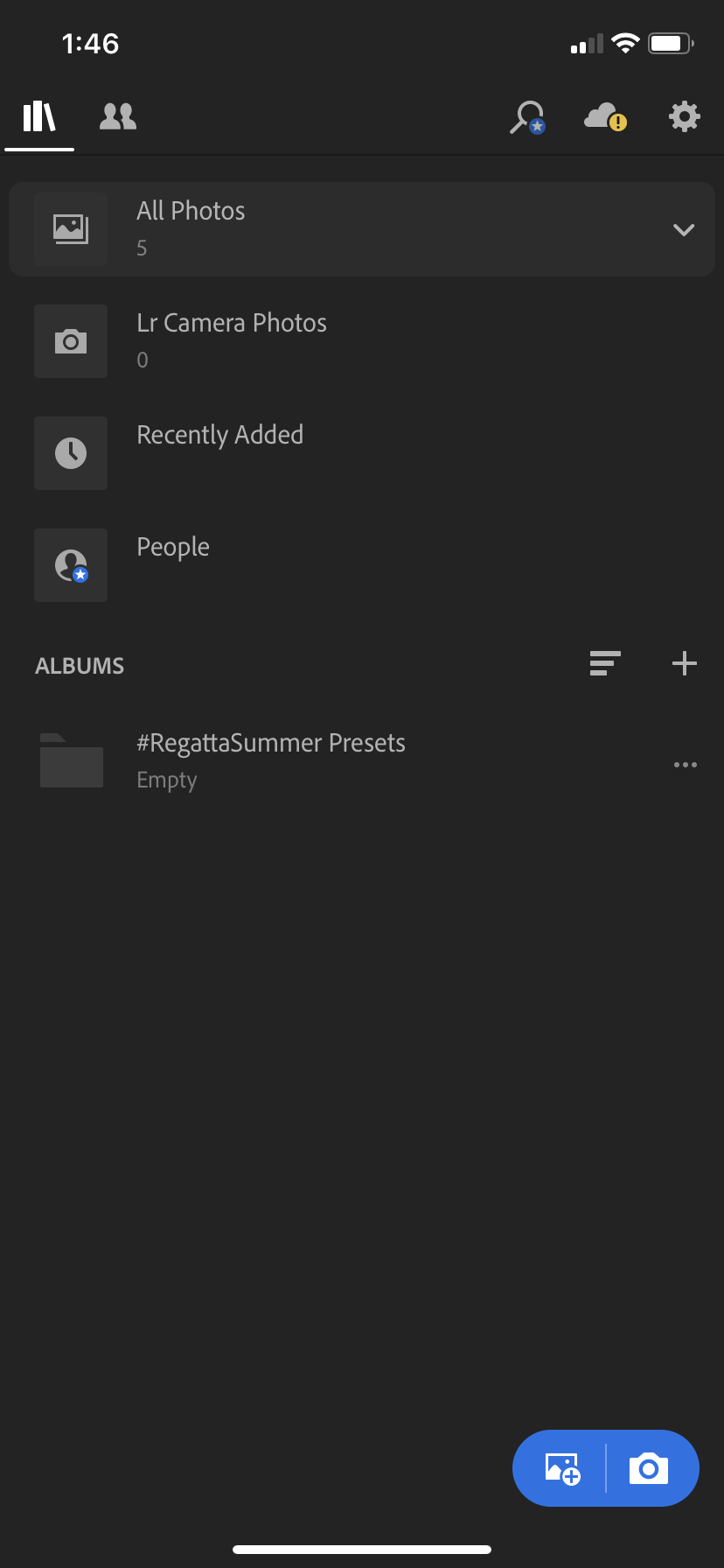Image resolution: width=724 pixels, height=1568 pixels.
Task: Open the People face icon
Action: pyautogui.click(x=71, y=565)
